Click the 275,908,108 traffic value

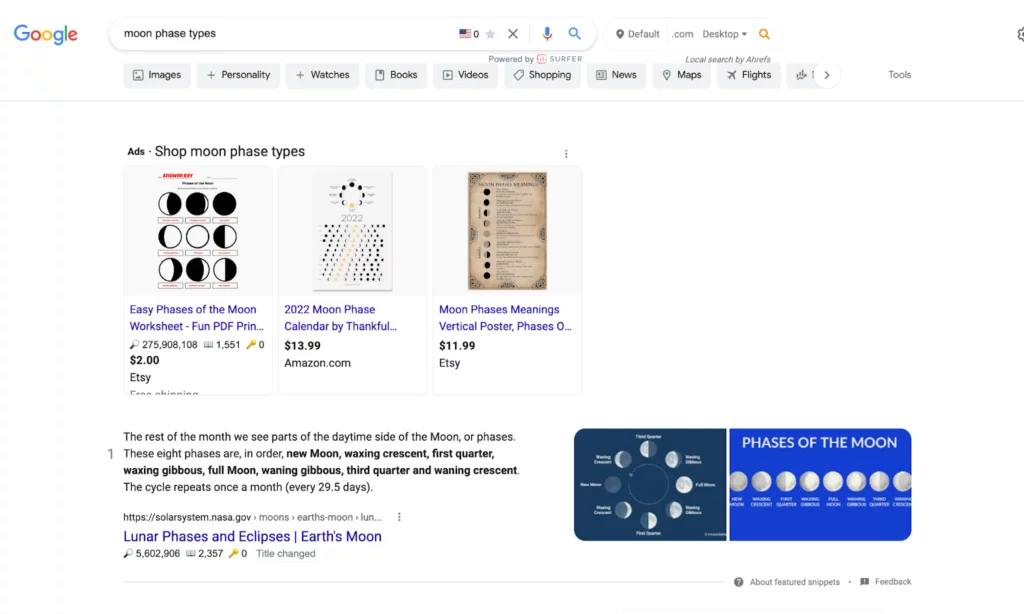tap(170, 345)
